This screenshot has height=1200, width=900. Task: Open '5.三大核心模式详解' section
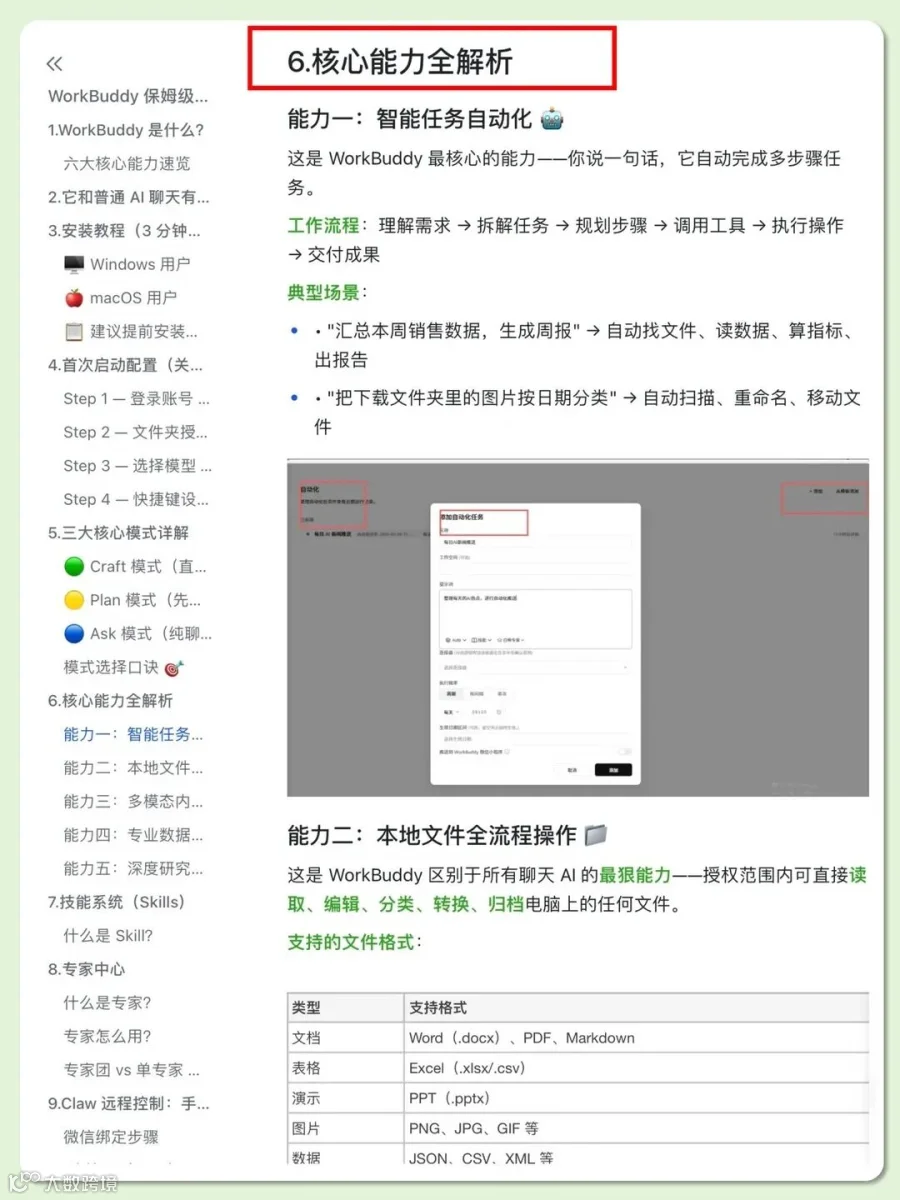[x=118, y=532]
